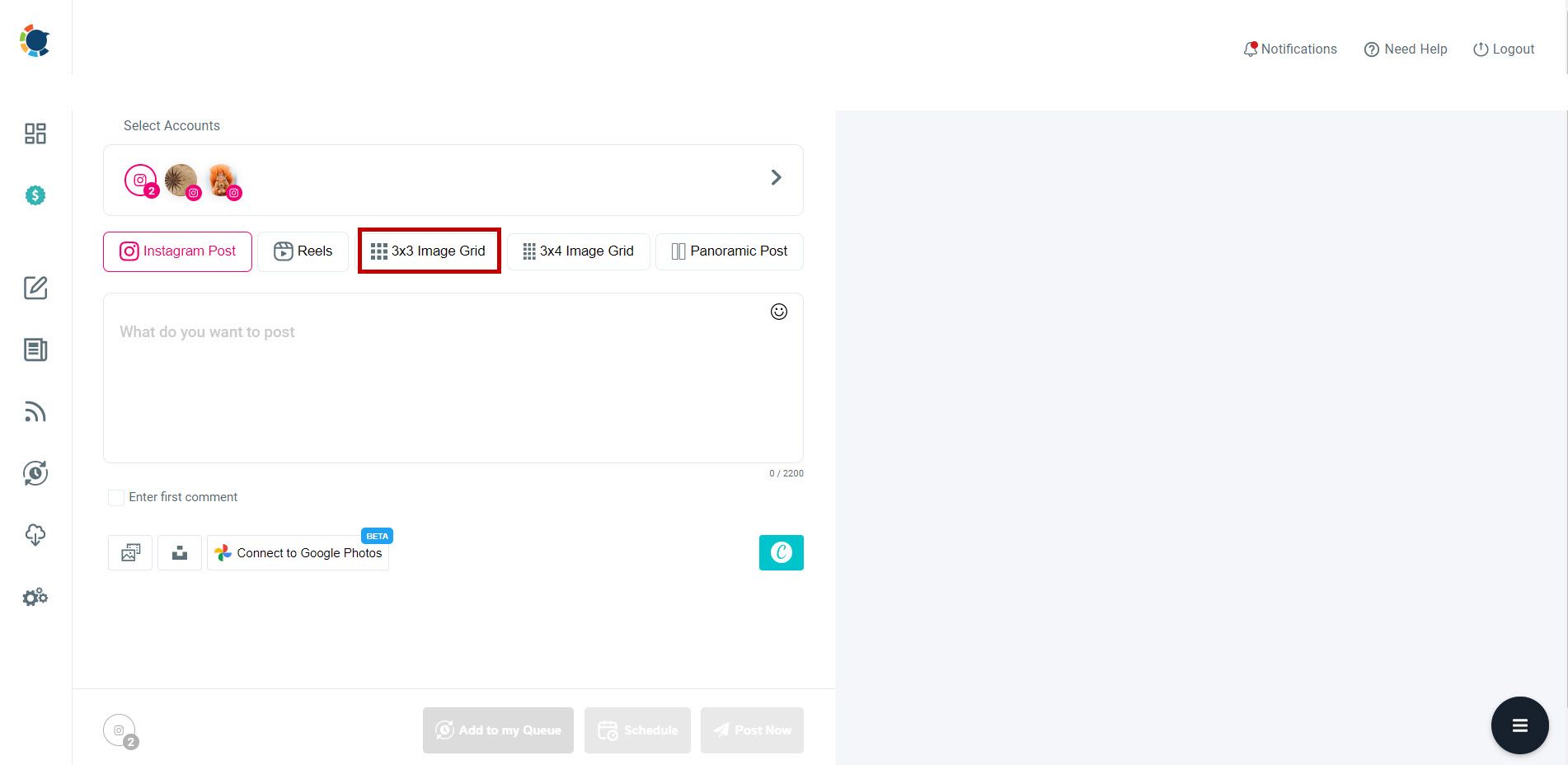Expand the Select Accounts list with the chevron
Screen dimensions: 1568x765
[775, 177]
